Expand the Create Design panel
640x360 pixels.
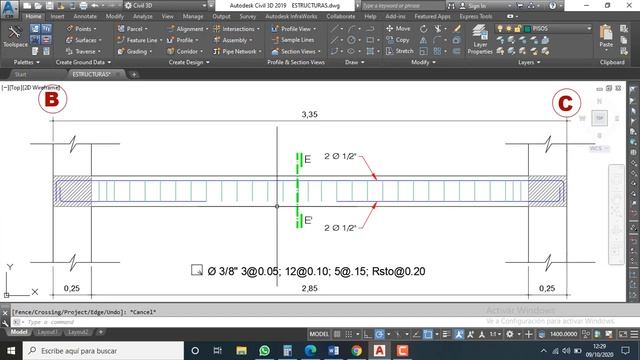click(189, 62)
